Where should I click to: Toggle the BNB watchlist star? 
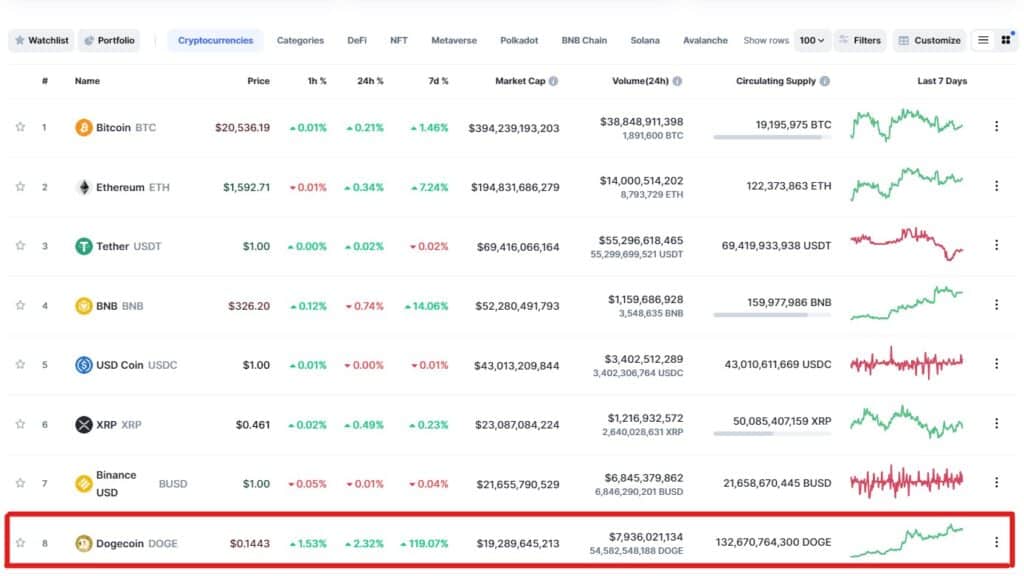pyautogui.click(x=20, y=305)
